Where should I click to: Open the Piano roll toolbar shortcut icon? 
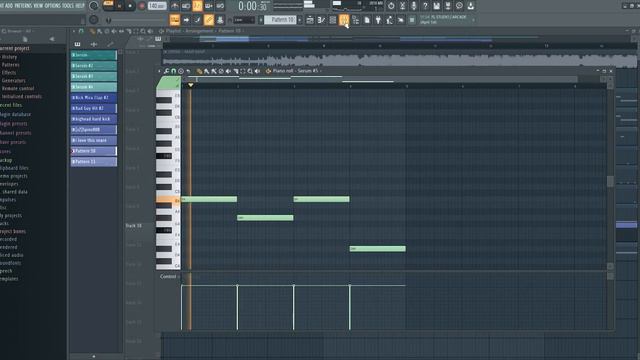(321, 20)
